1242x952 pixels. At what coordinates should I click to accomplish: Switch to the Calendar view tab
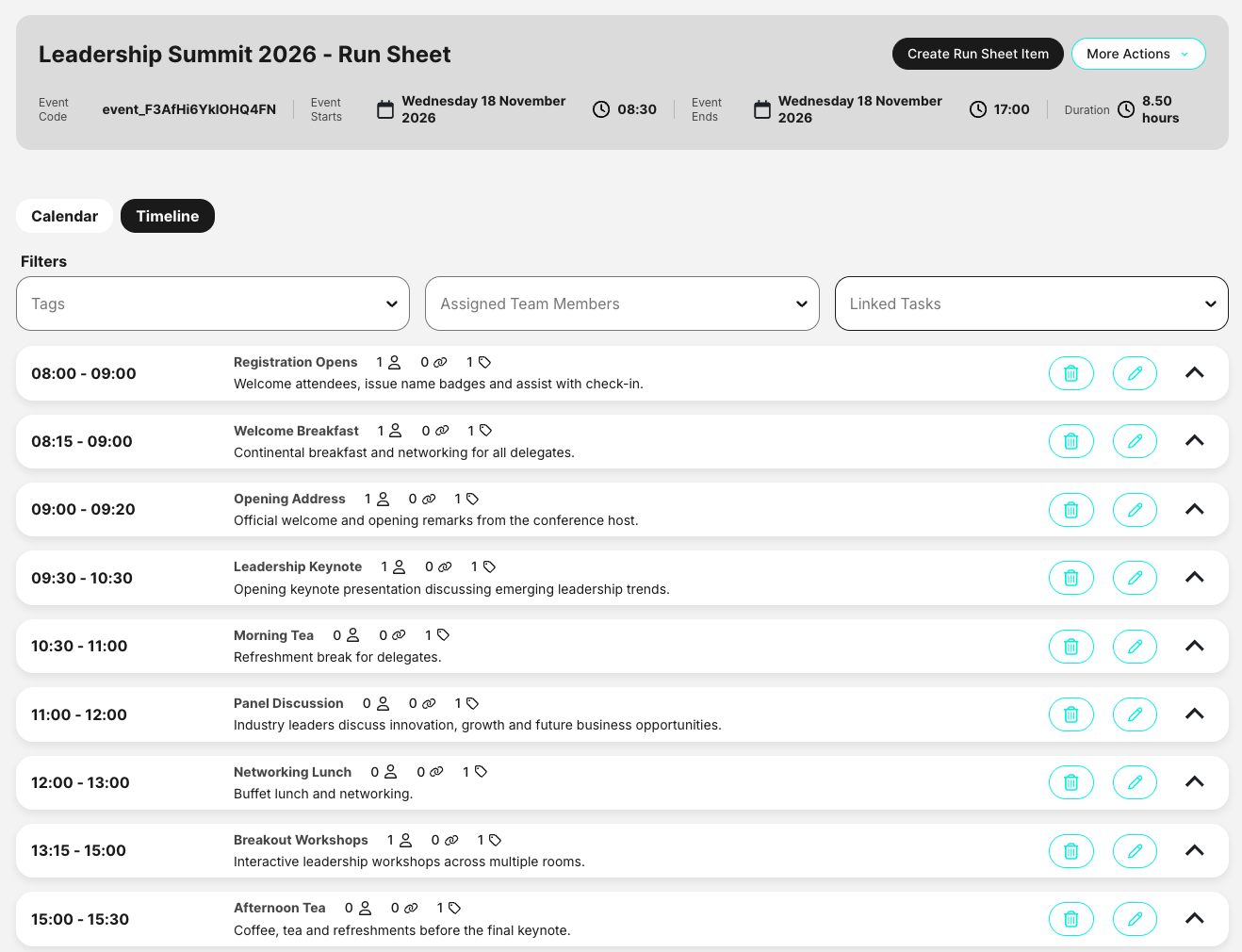(64, 216)
